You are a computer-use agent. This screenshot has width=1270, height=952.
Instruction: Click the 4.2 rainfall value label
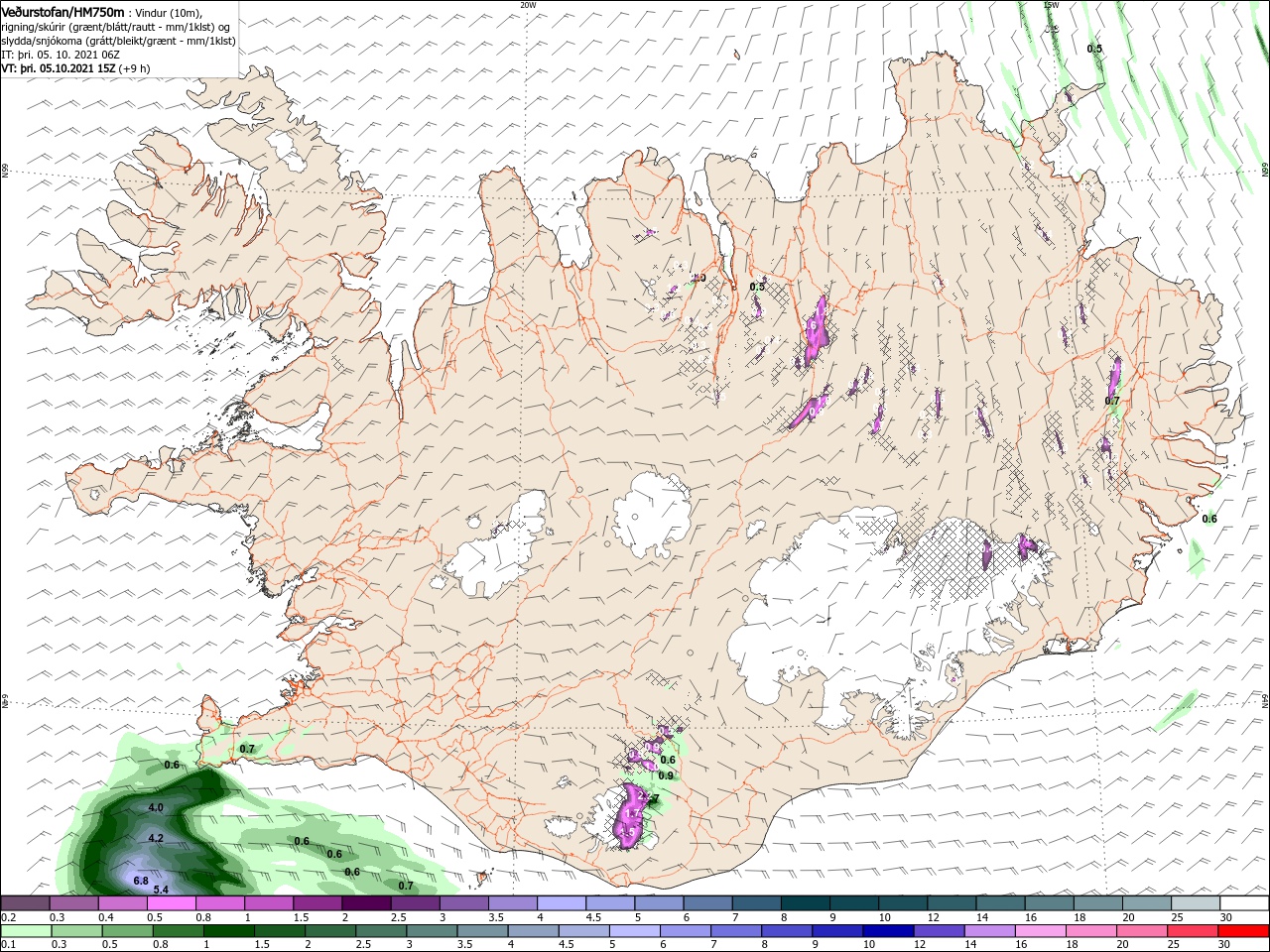[x=156, y=838]
